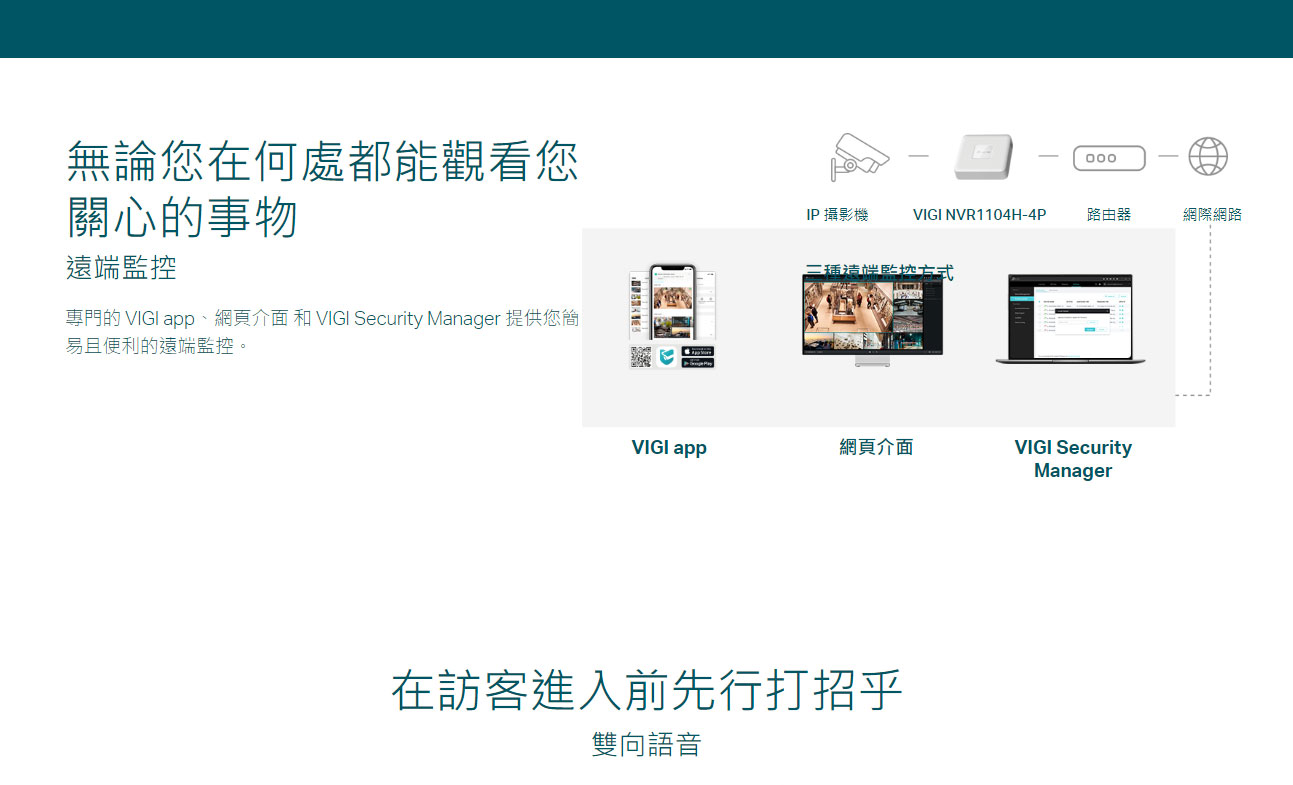The height and width of the screenshot is (785, 1293).
Task: Click the QR code under the phone
Action: (x=641, y=357)
